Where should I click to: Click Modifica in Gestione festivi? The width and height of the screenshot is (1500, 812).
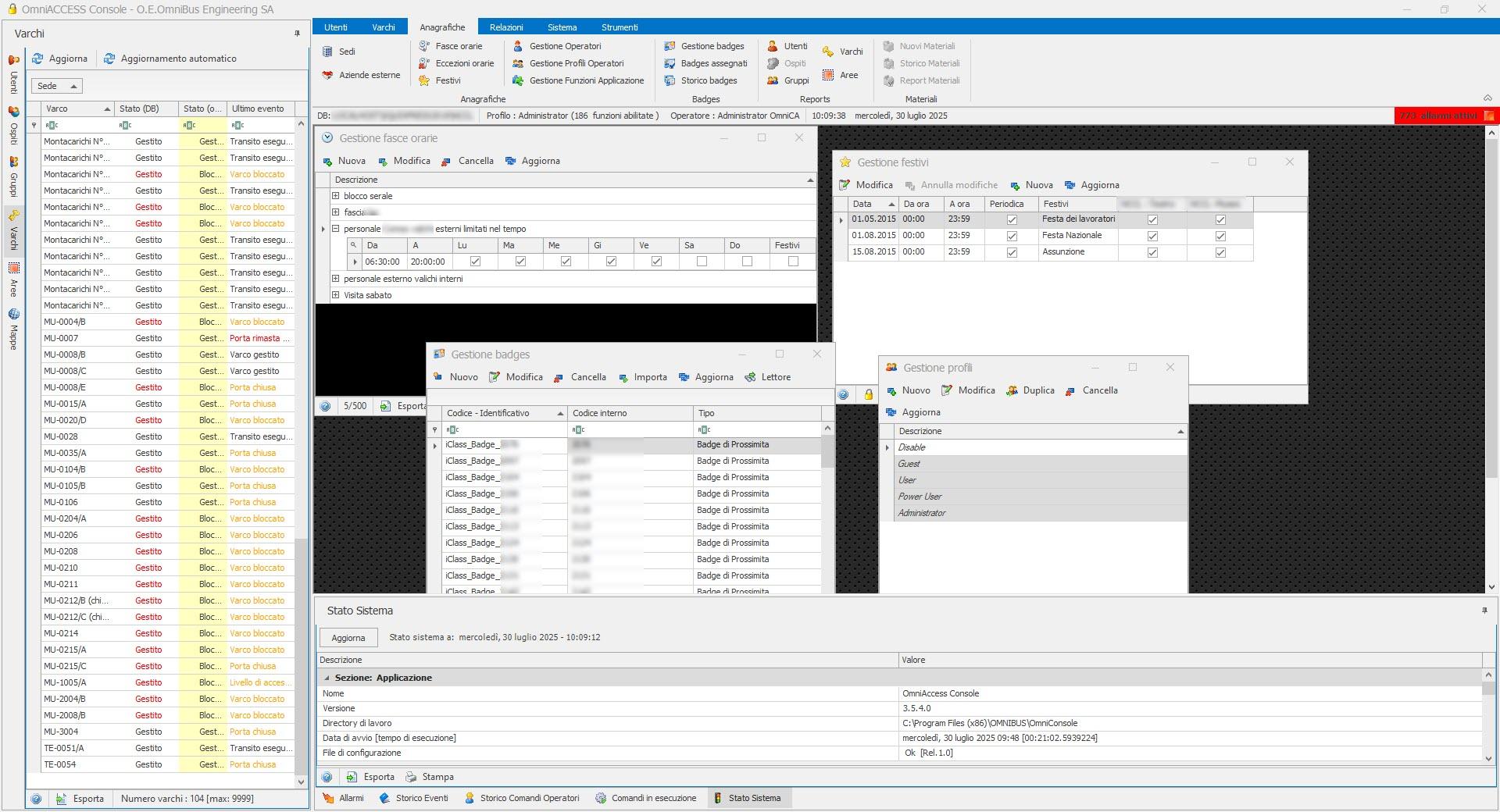pyautogui.click(x=866, y=185)
